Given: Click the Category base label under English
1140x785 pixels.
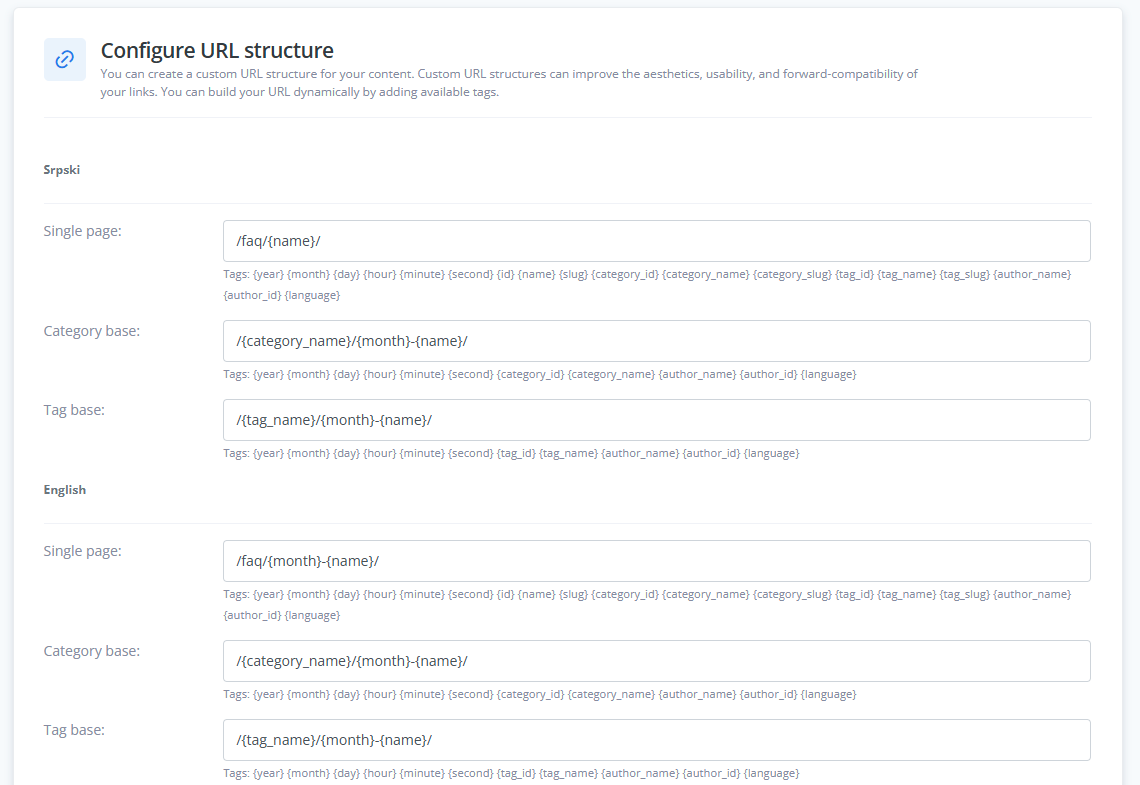Looking at the screenshot, I should coord(92,651).
